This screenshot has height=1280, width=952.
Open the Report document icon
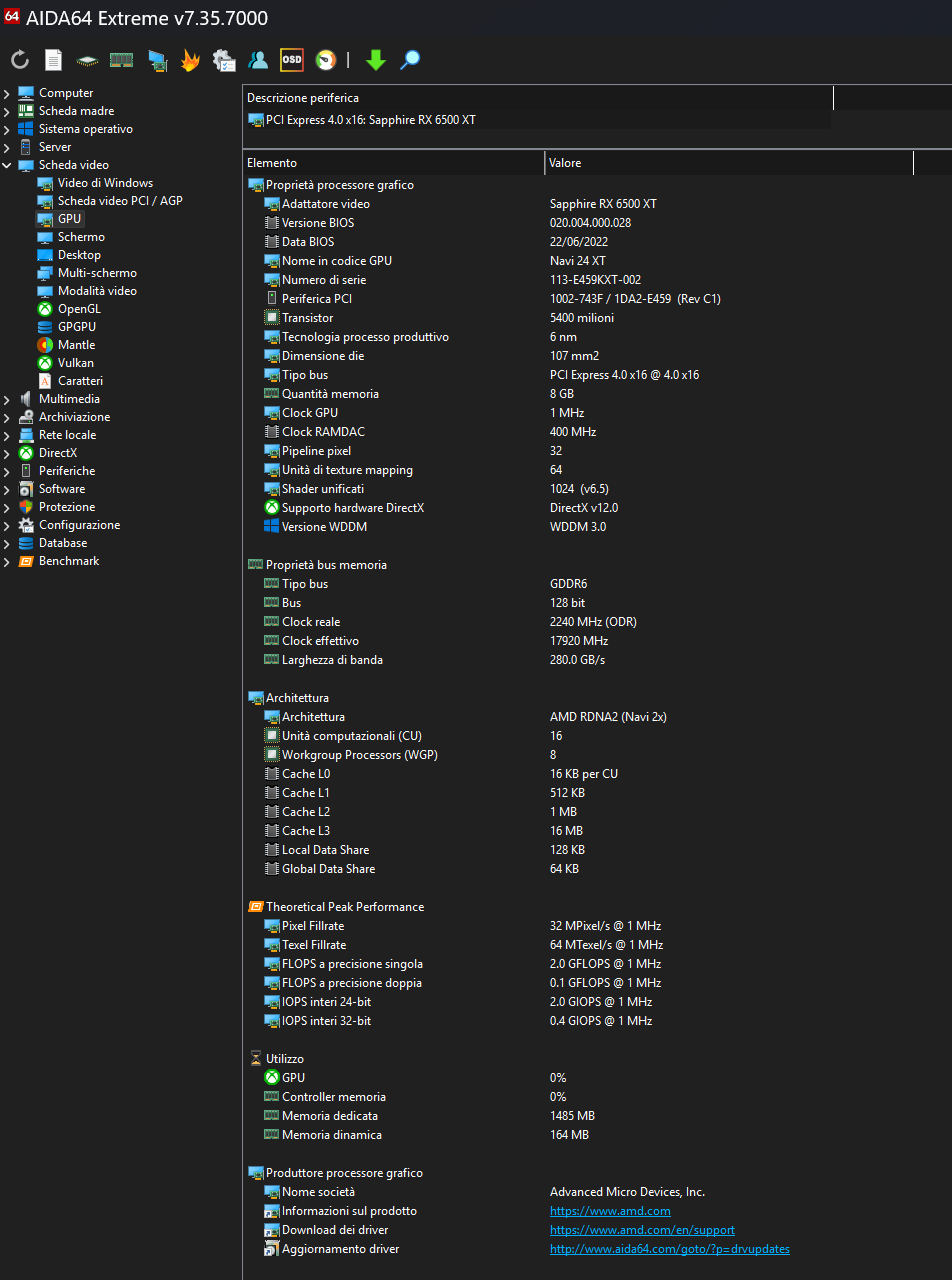pos(53,60)
